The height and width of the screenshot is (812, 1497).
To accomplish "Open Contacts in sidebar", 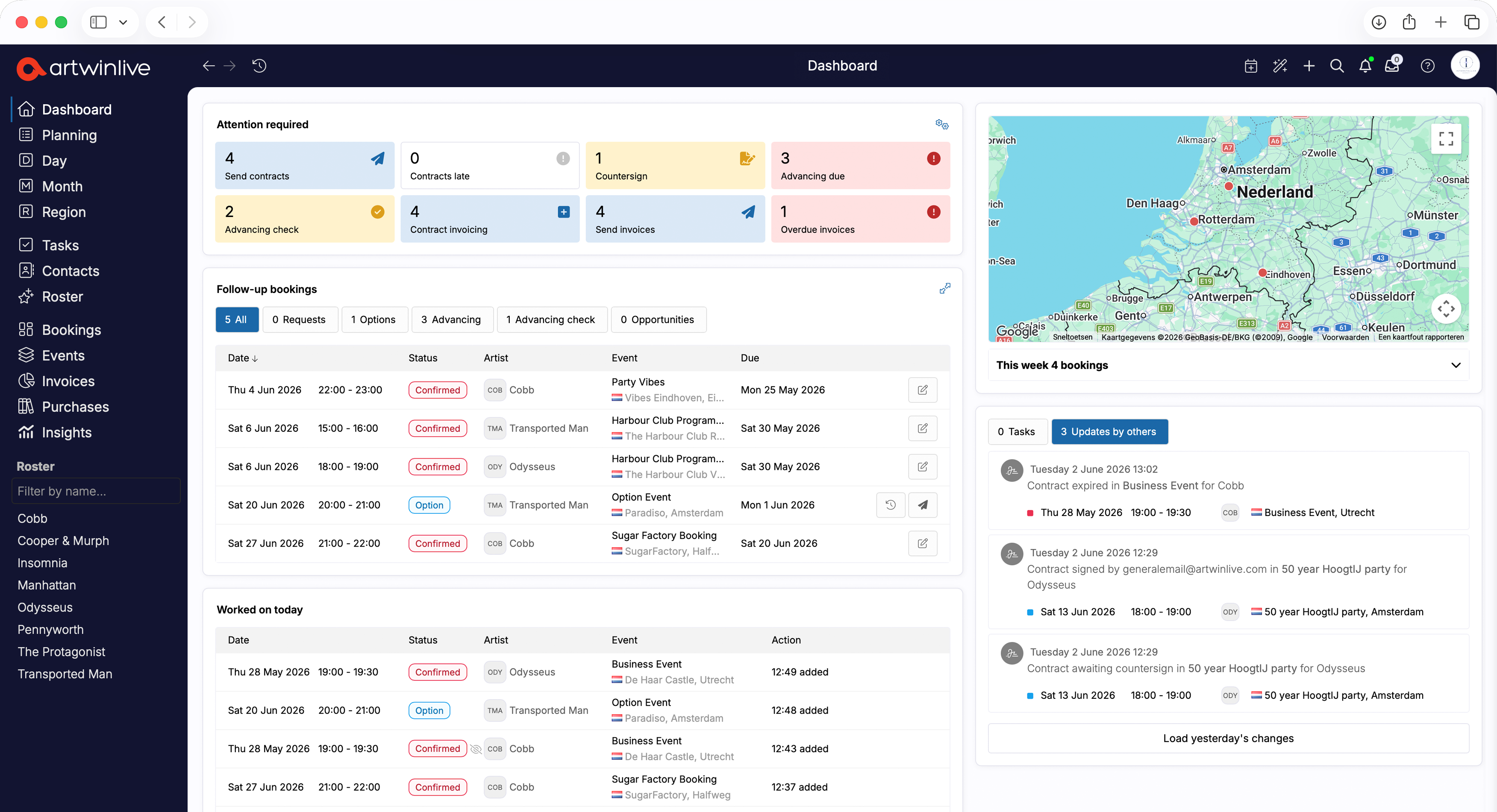I will click(71, 271).
